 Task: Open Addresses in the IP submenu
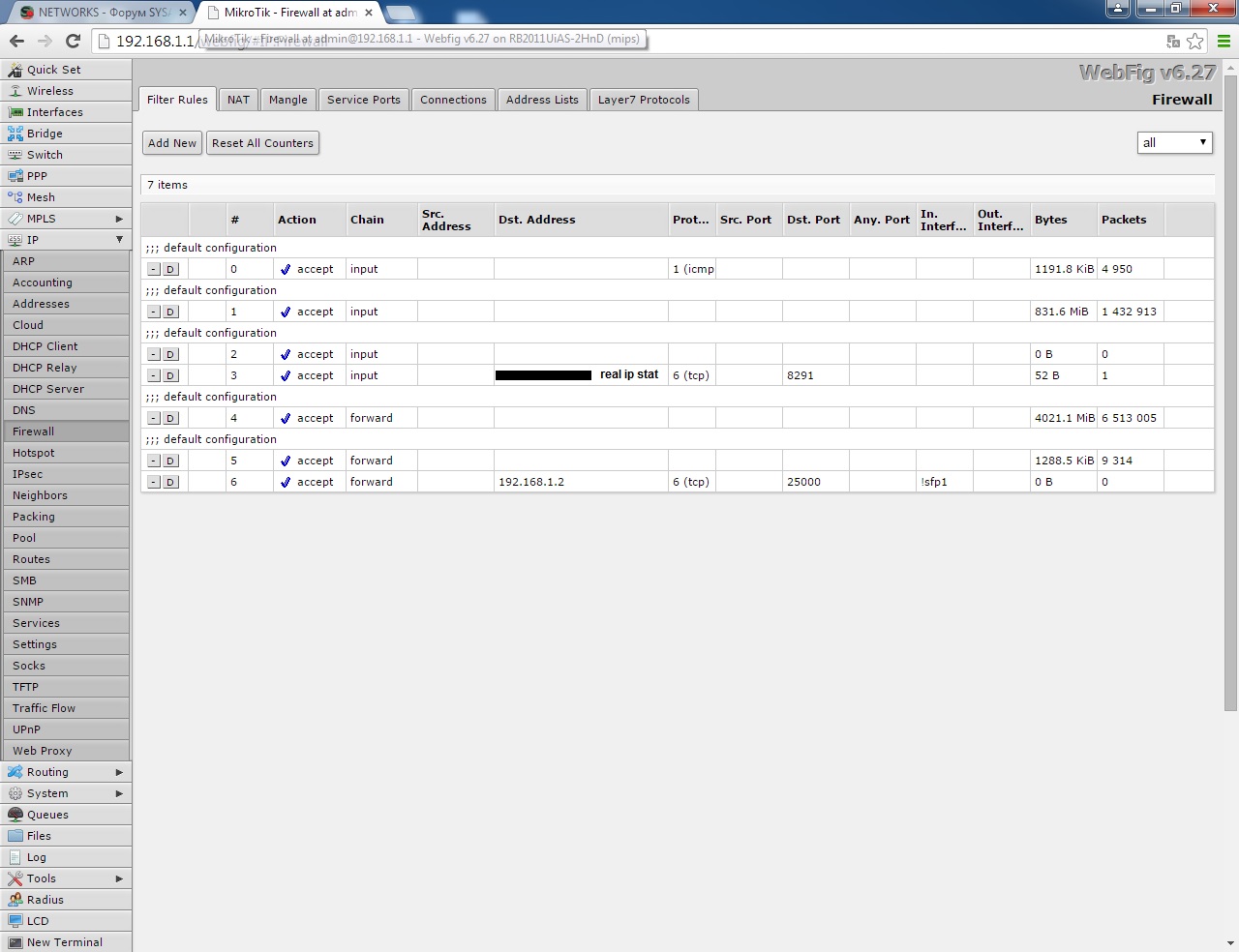point(67,304)
